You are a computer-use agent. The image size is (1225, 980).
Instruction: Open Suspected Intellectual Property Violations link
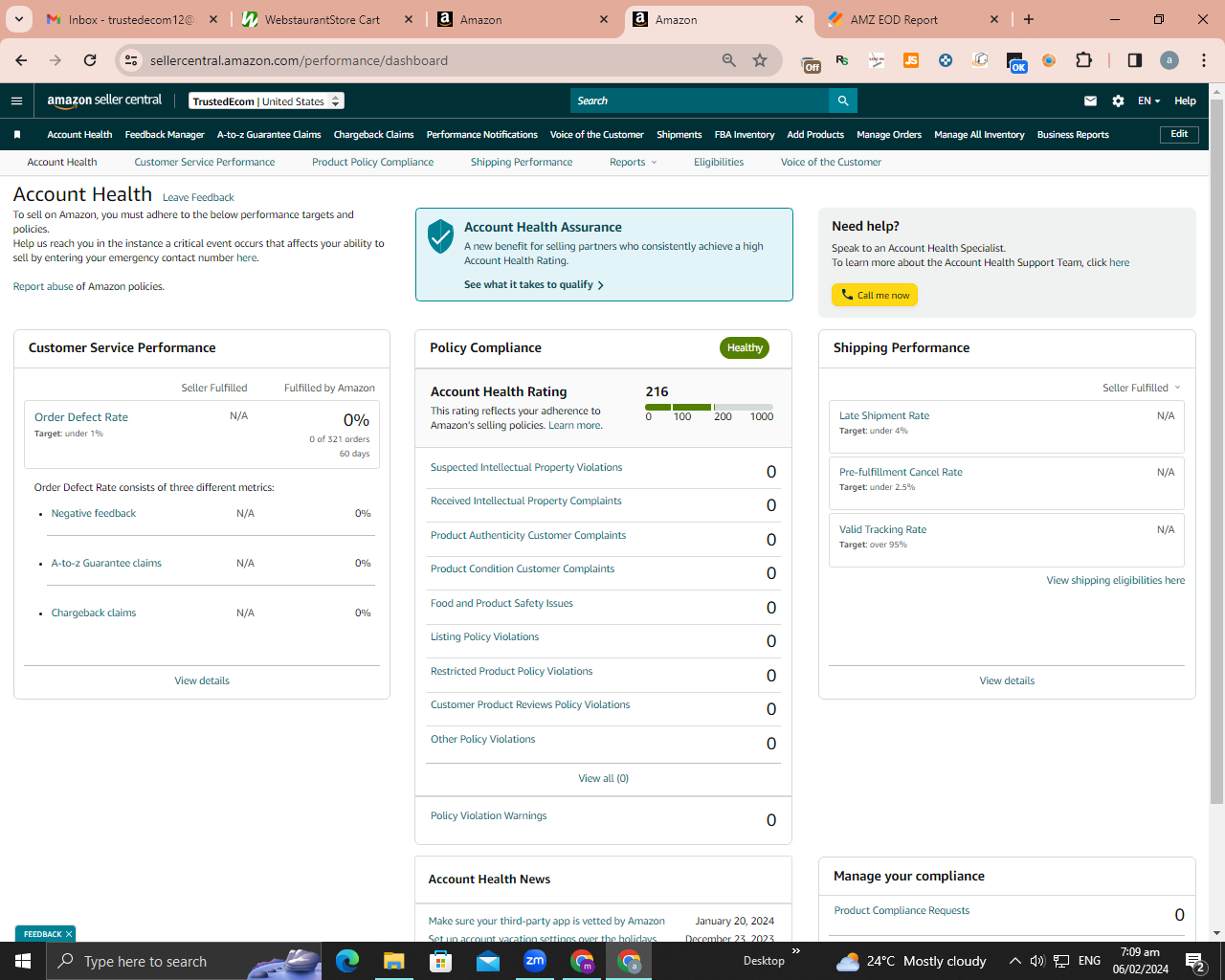[x=526, y=468]
